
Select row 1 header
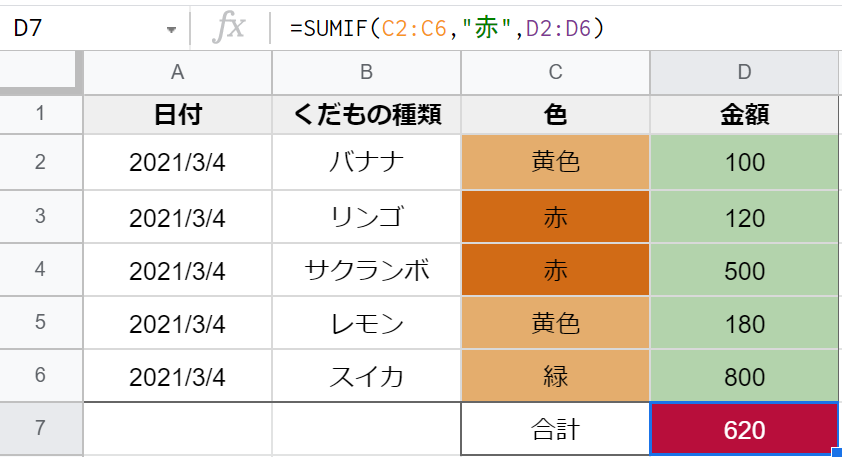click(40, 113)
